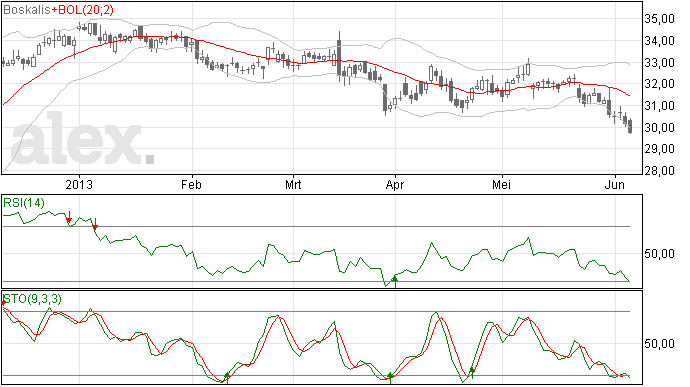Image resolution: width=690 pixels, height=387 pixels.
Task: Click the RSI(14) panel label
Action: 24,203
